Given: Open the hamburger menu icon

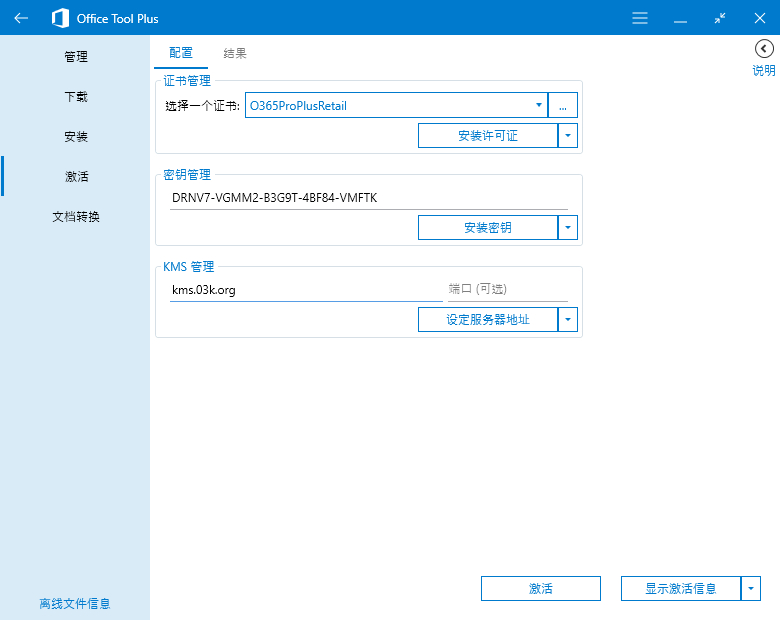Looking at the screenshot, I should coord(640,18).
